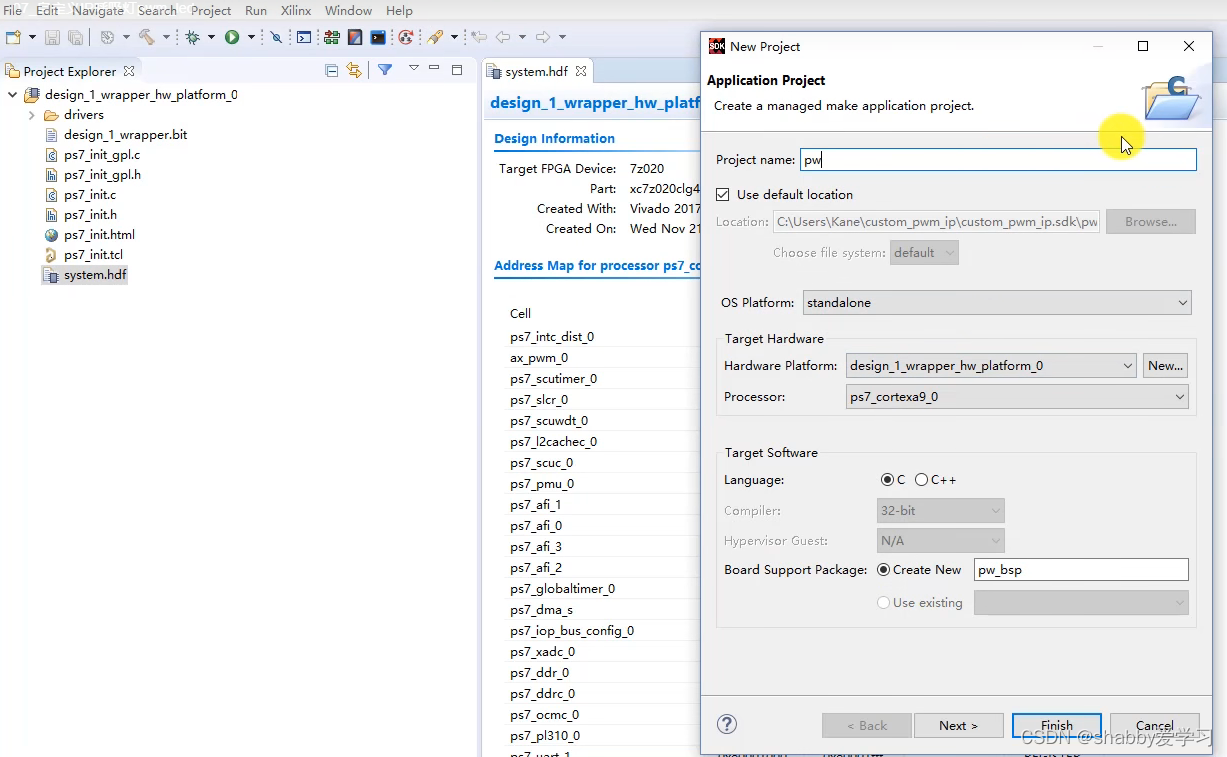This screenshot has width=1227, height=757.
Task: Select ps7_init.html file
Action: click(x=99, y=235)
